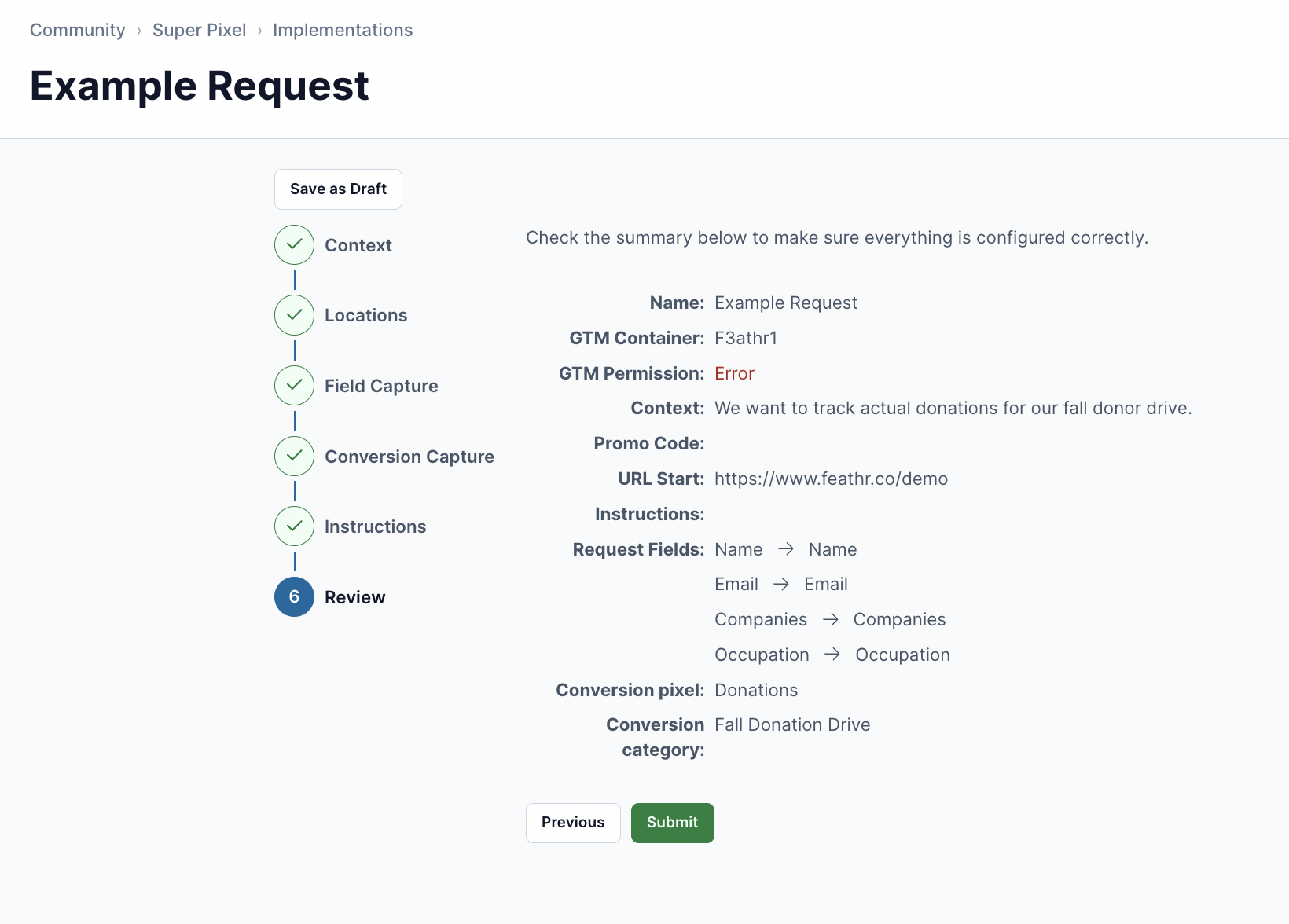
Task: Click the arrow between Name fields
Action: 786,549
